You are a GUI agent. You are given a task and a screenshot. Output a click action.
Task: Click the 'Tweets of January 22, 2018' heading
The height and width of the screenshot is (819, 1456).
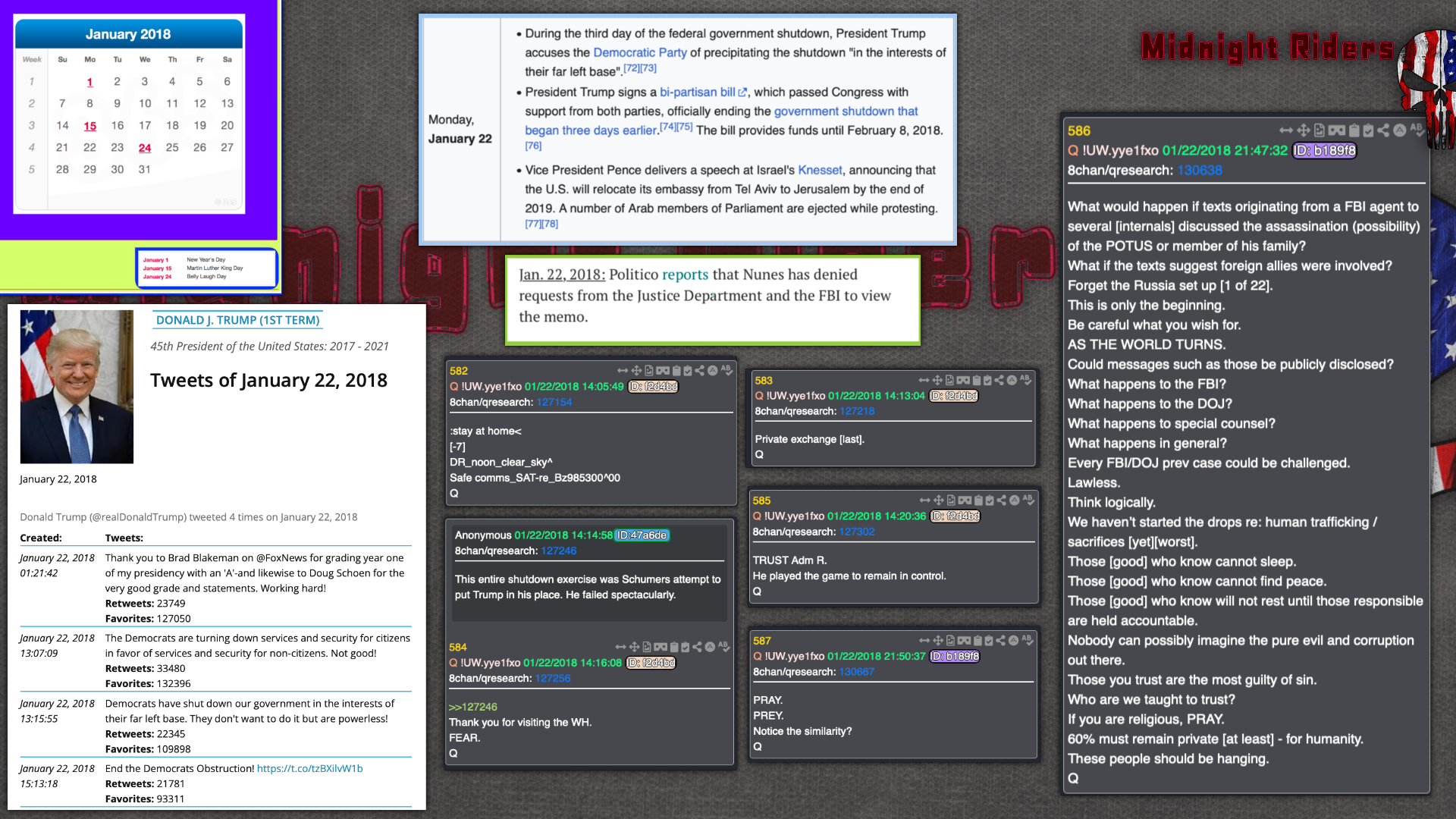coord(268,380)
